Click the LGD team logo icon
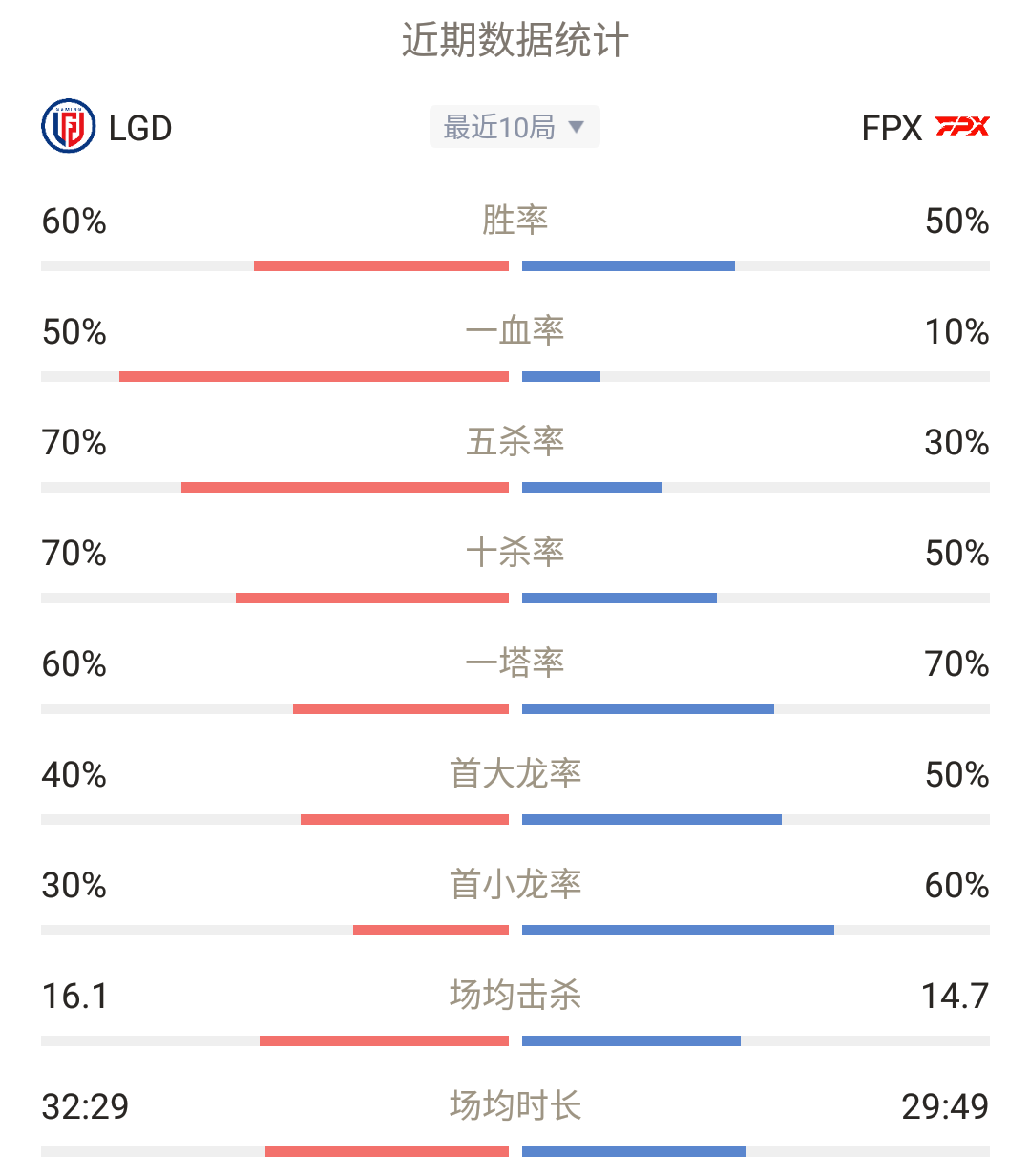 pyautogui.click(x=69, y=126)
